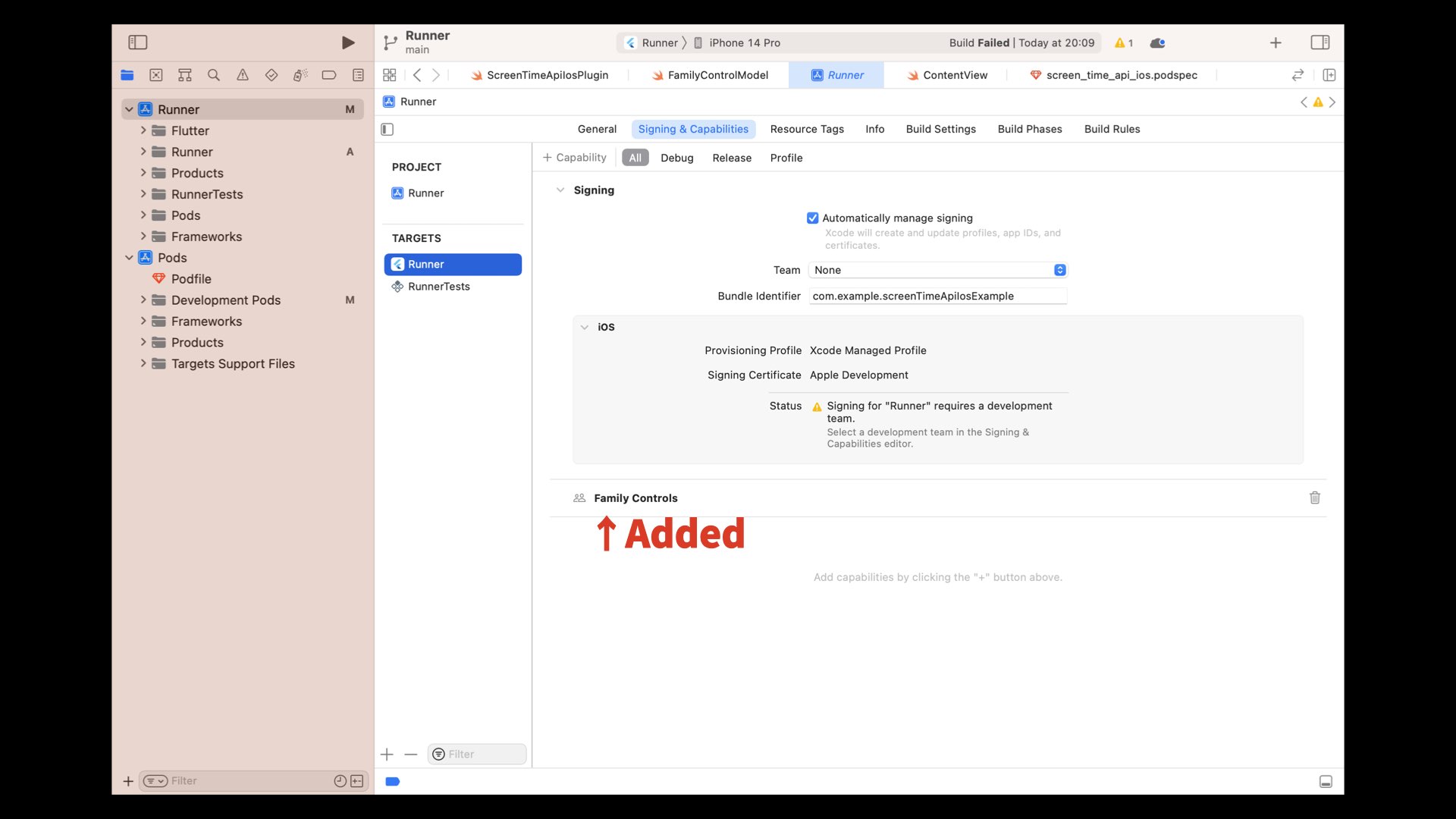Image resolution: width=1456 pixels, height=819 pixels.
Task: Click the + Capability button
Action: (575, 158)
